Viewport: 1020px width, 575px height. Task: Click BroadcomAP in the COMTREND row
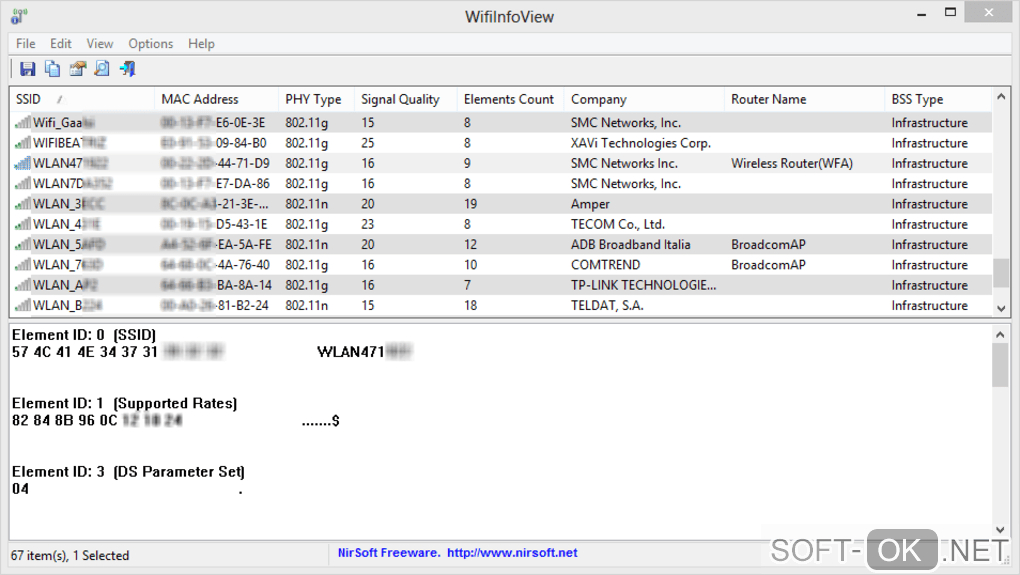(x=768, y=265)
